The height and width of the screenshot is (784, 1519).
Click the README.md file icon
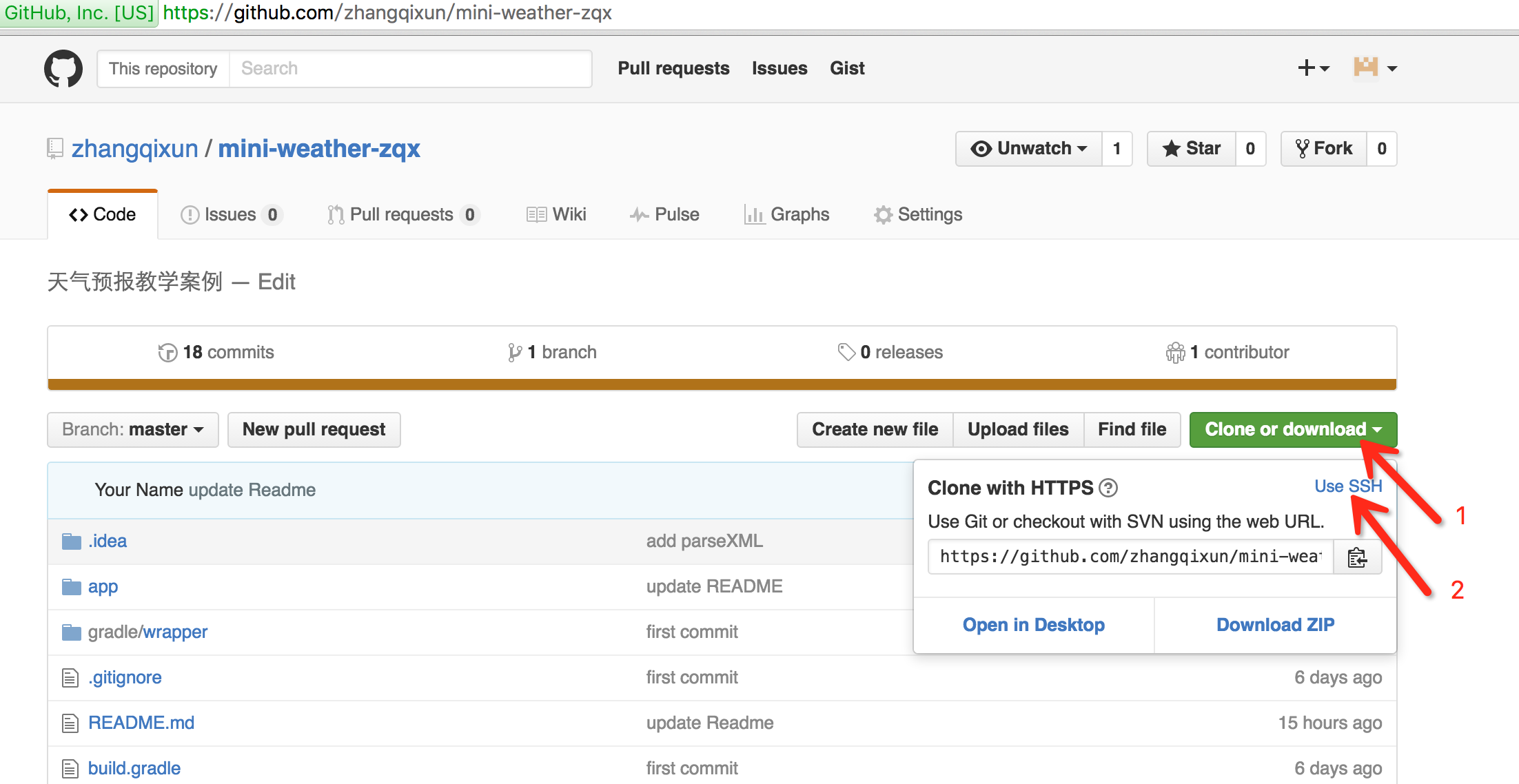click(x=70, y=723)
